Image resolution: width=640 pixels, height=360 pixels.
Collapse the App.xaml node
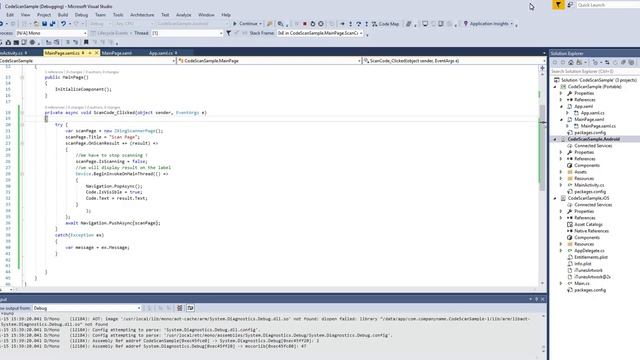561,107
